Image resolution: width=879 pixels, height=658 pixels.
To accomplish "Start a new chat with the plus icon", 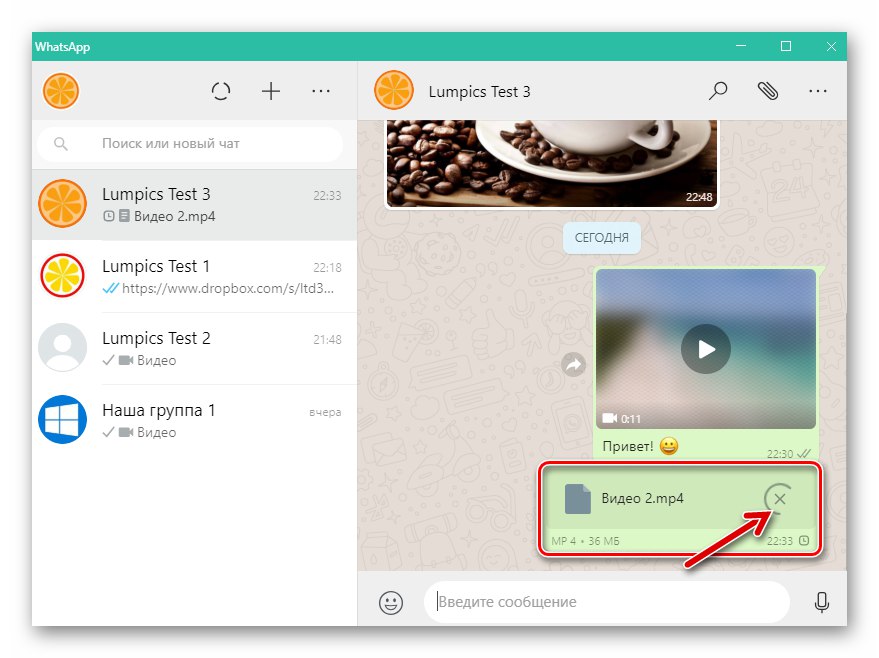I will 271,91.
